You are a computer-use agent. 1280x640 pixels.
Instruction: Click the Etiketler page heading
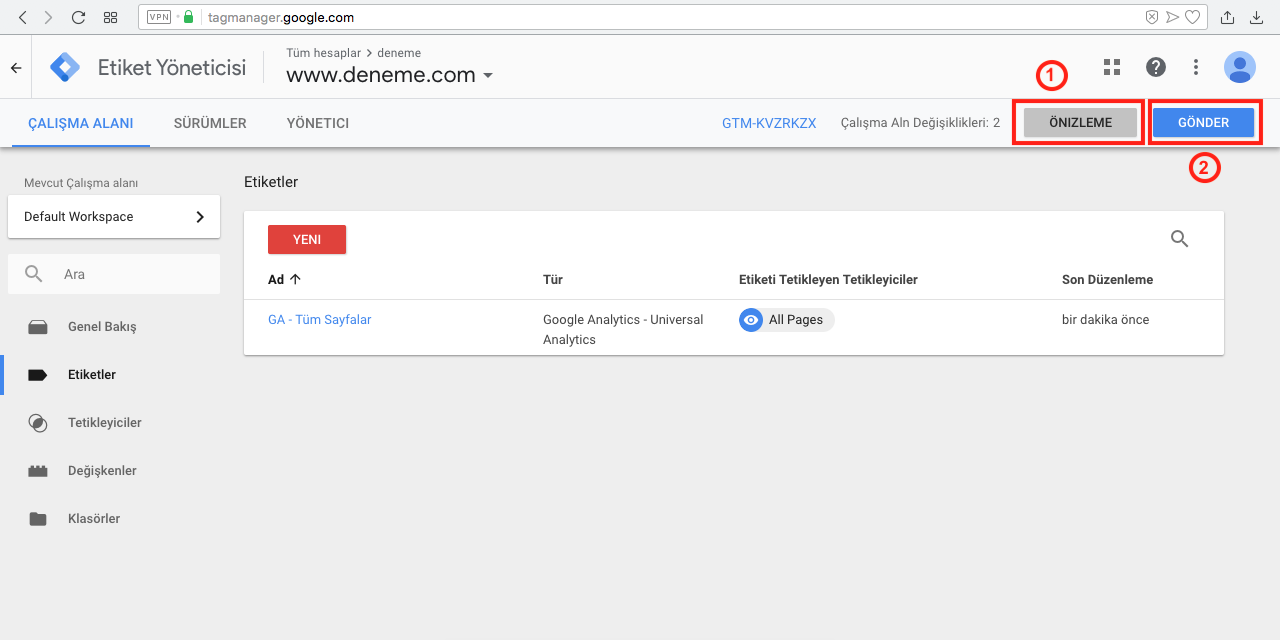click(271, 182)
